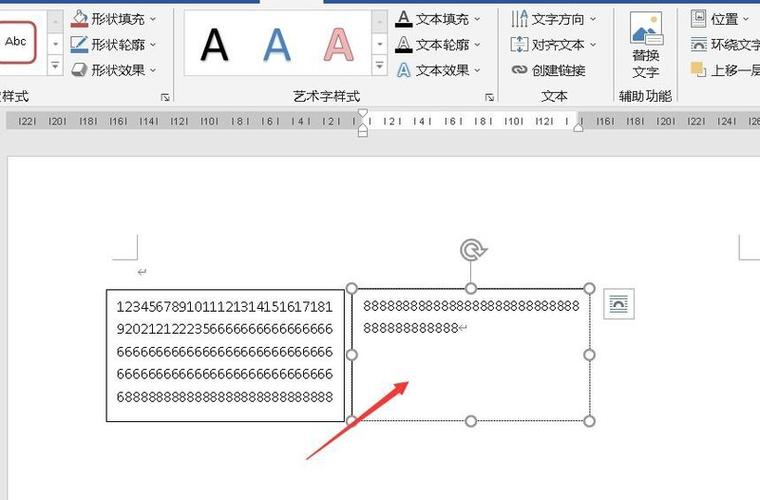
Task: Click the 形状填充 paint bucket icon
Action: tap(79, 19)
